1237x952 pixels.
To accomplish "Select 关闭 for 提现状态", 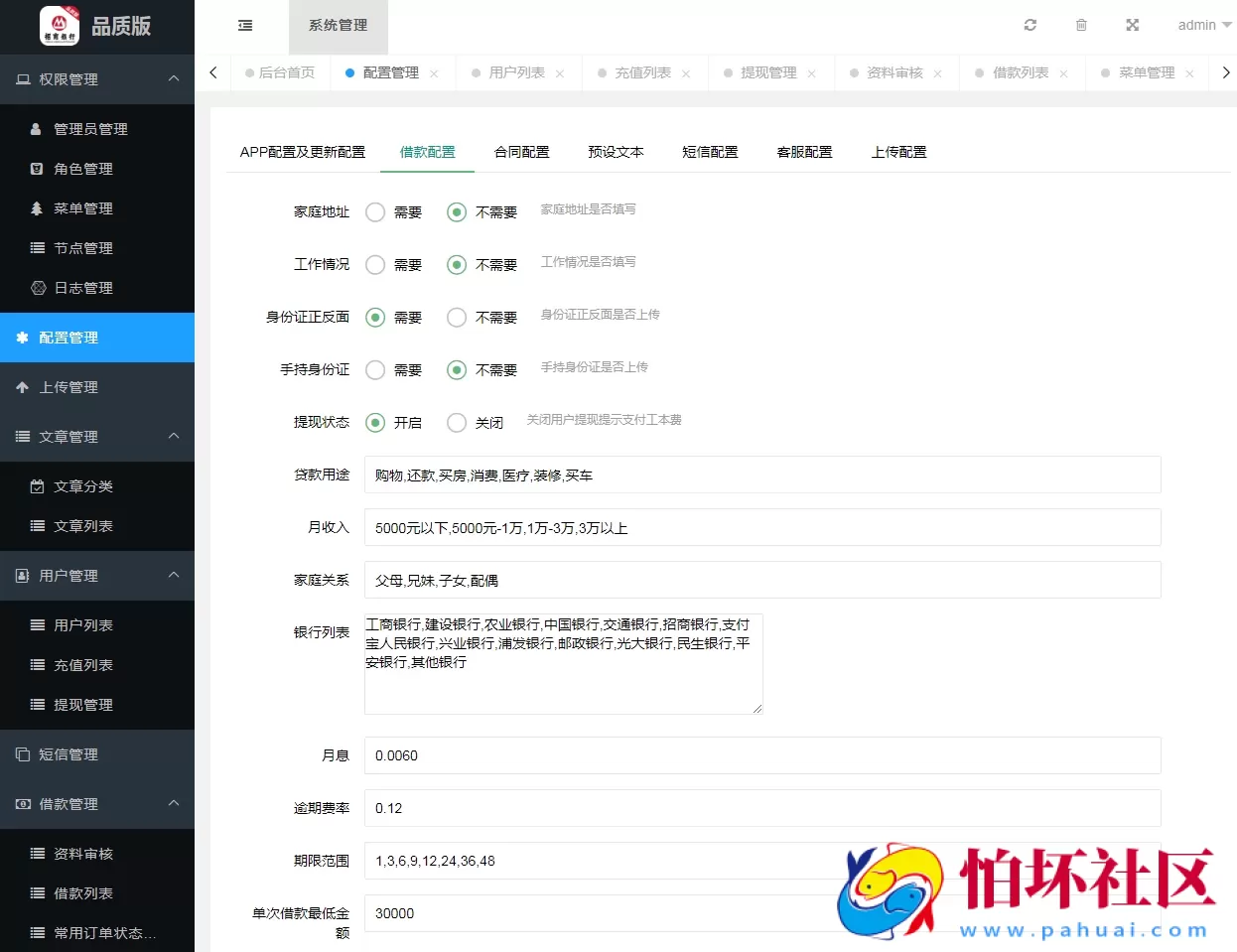I will [457, 422].
